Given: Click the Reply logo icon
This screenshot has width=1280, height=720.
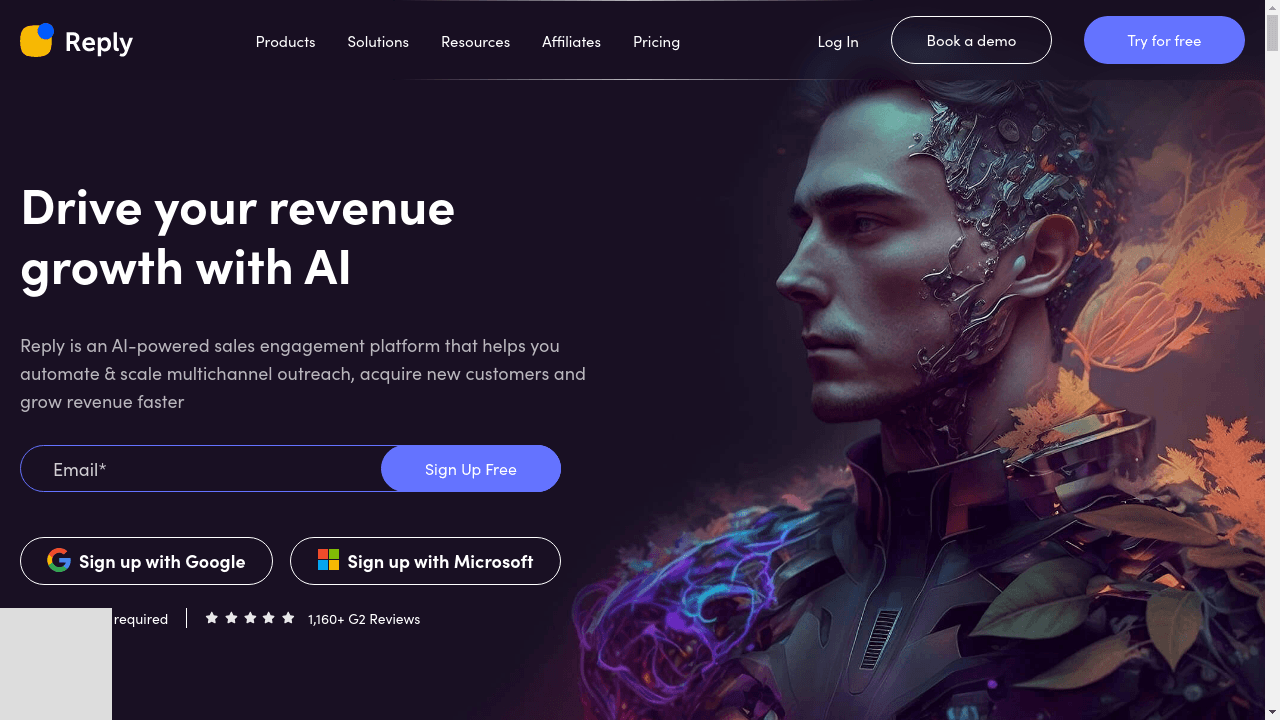Looking at the screenshot, I should click(x=37, y=40).
